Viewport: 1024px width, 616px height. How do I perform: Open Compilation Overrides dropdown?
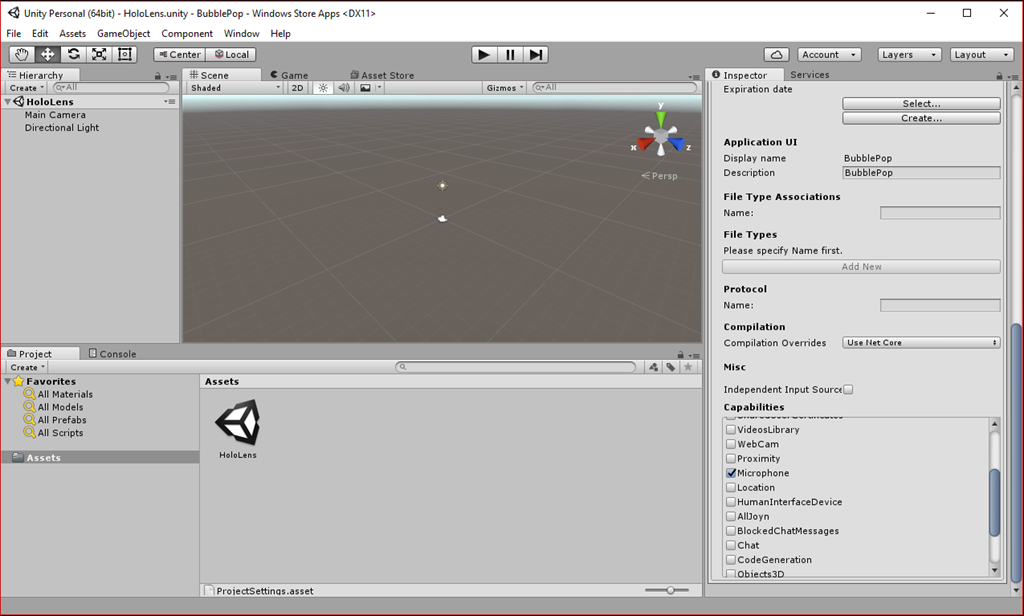(x=921, y=343)
